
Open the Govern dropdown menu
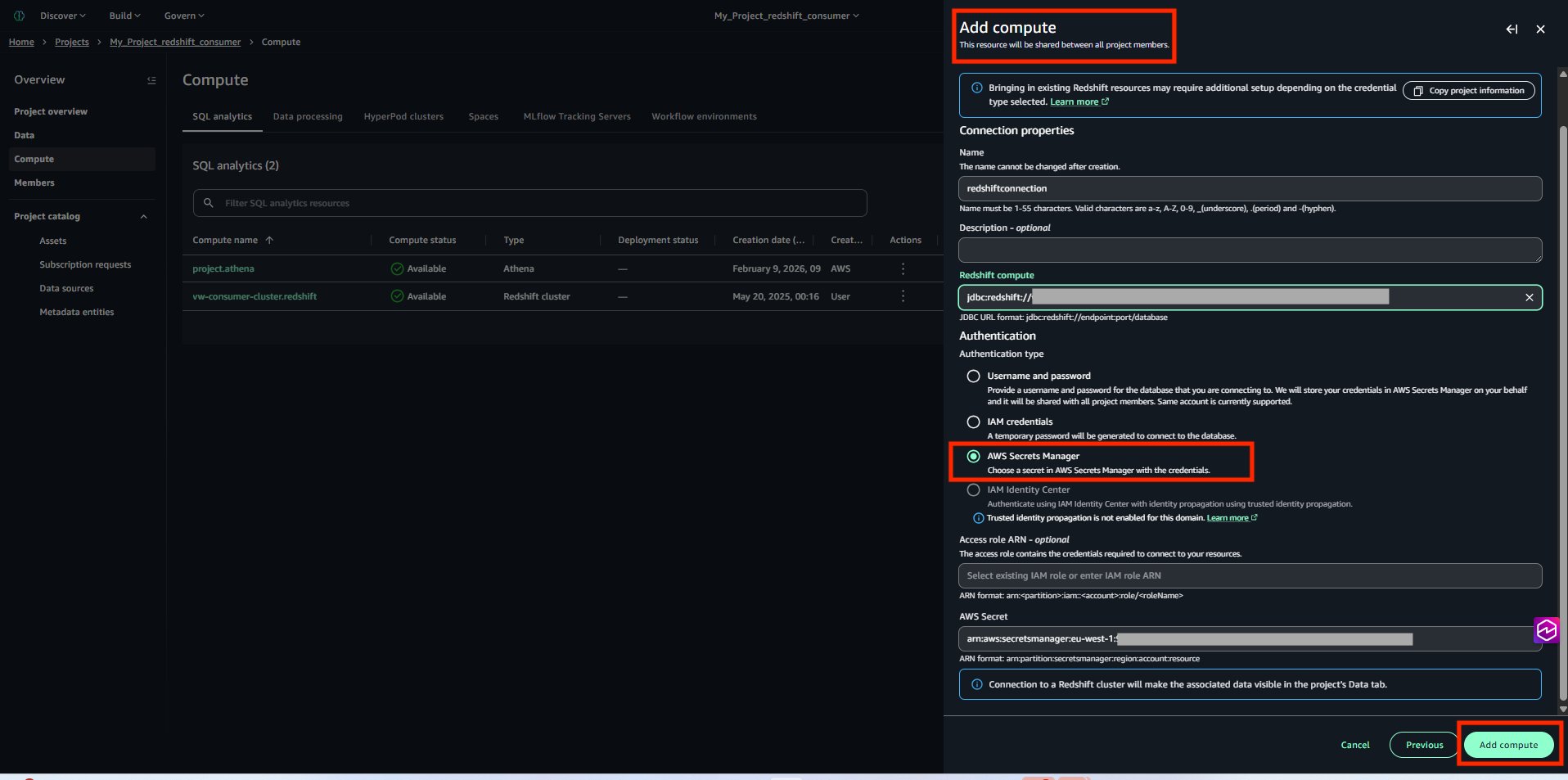point(184,16)
